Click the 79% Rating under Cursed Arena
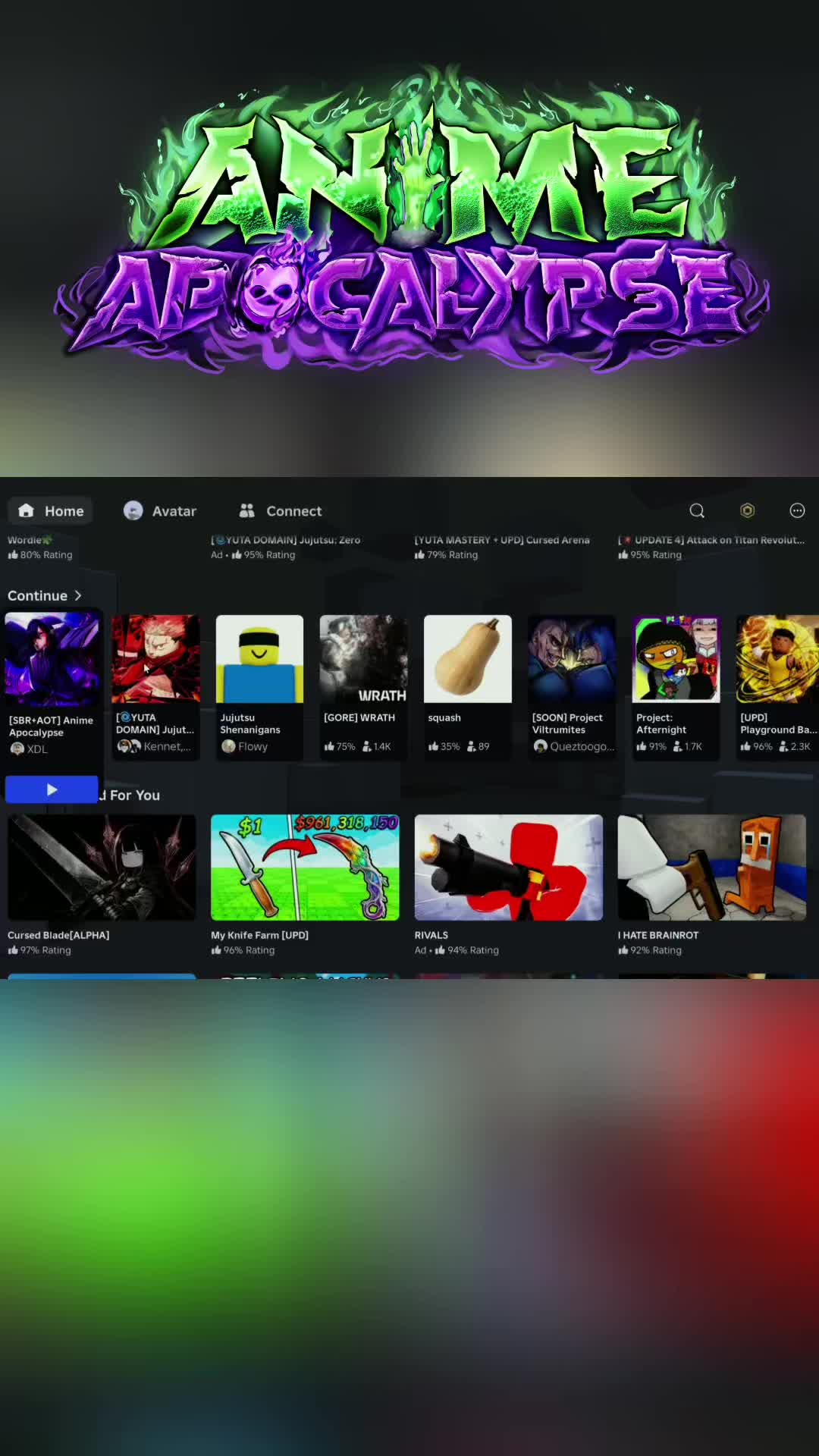This screenshot has height=1456, width=819. [447, 555]
